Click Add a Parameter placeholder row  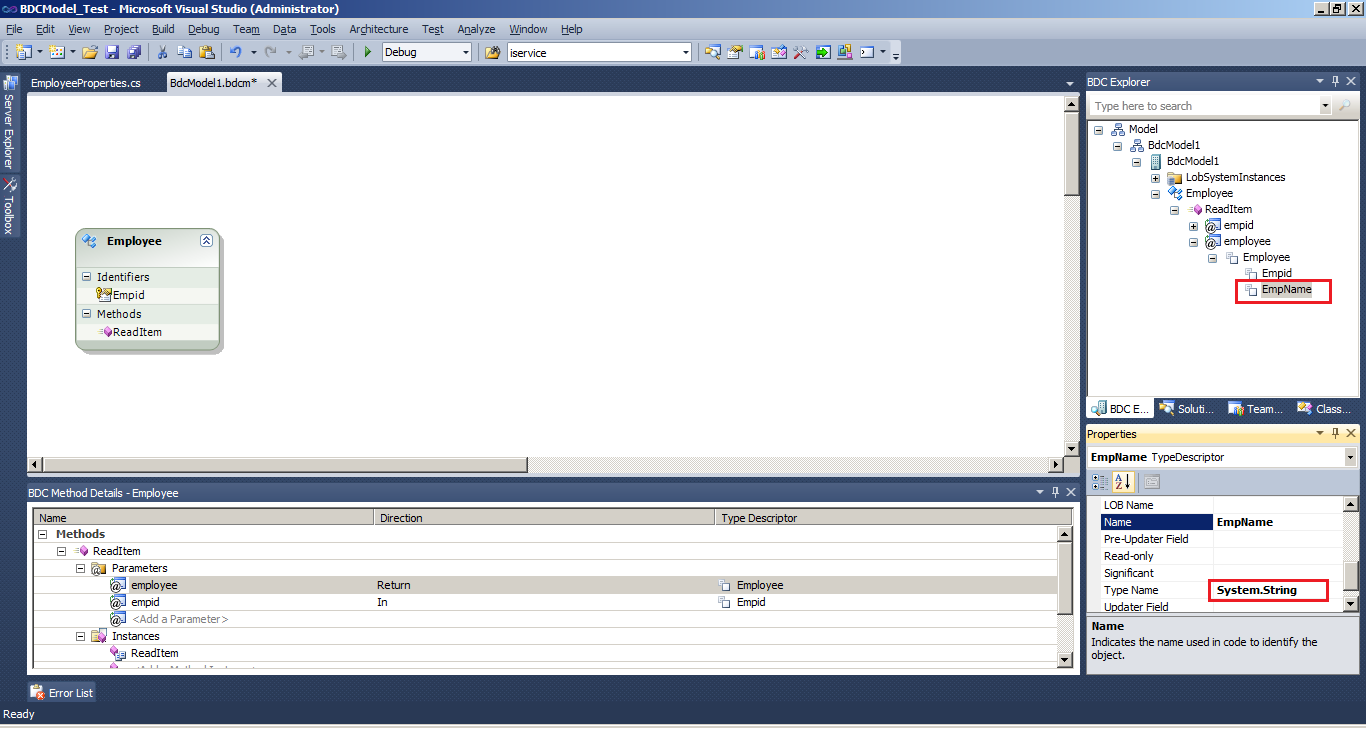[180, 619]
